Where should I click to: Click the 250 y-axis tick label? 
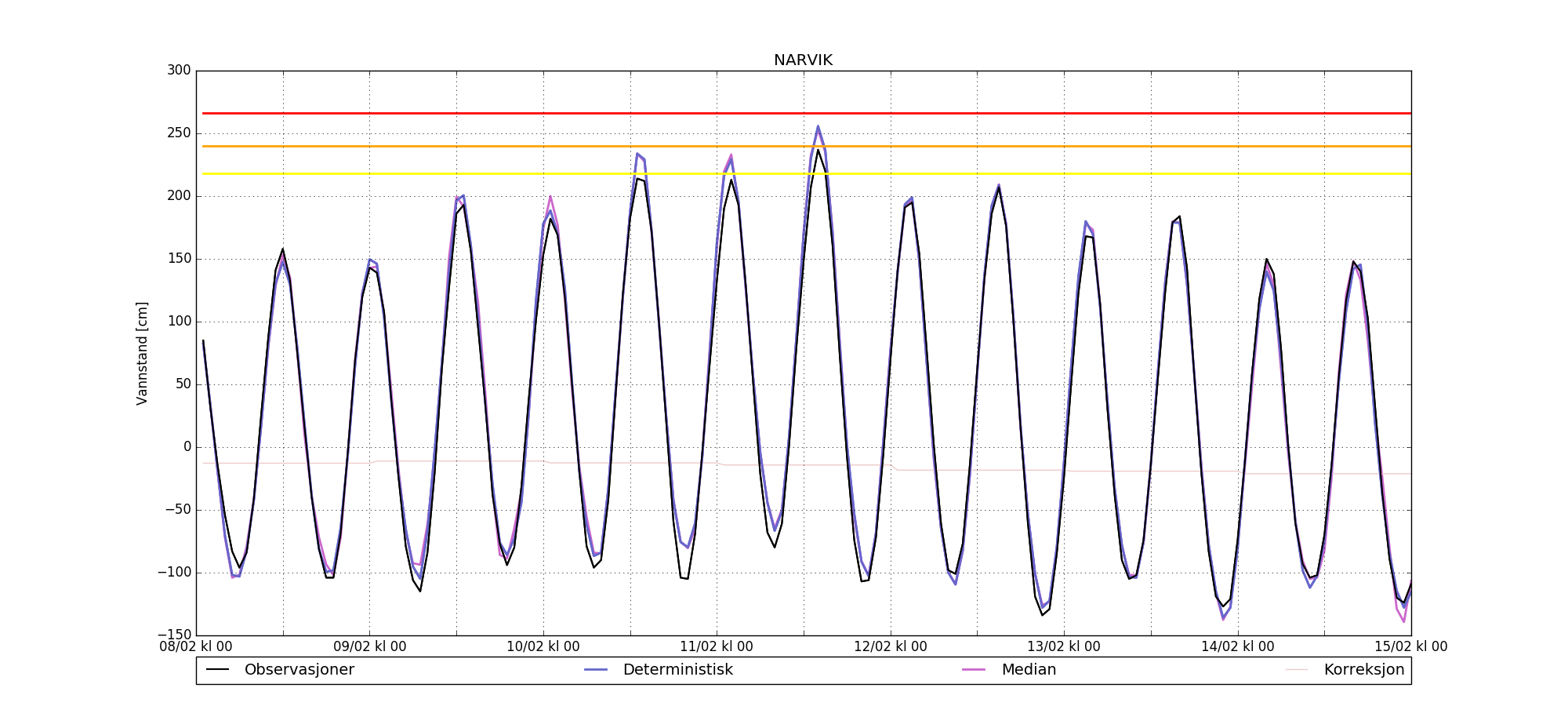pyautogui.click(x=179, y=133)
